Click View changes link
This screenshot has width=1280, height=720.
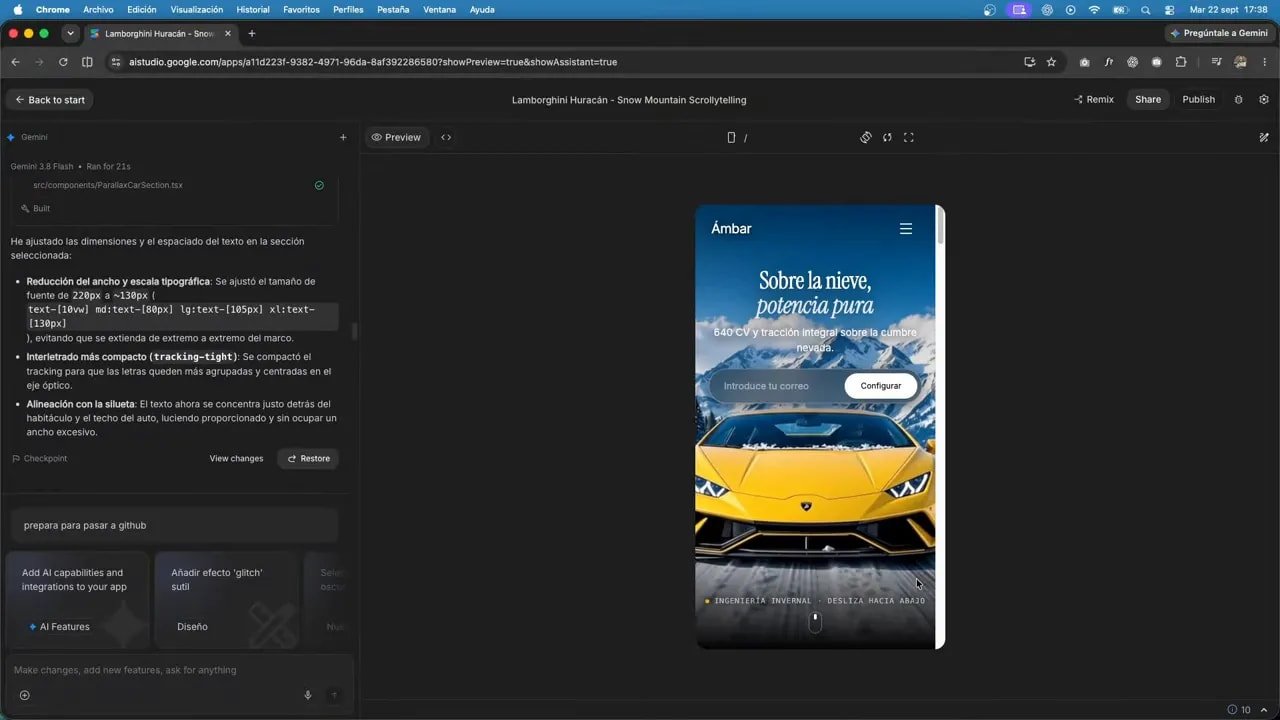[x=236, y=458]
